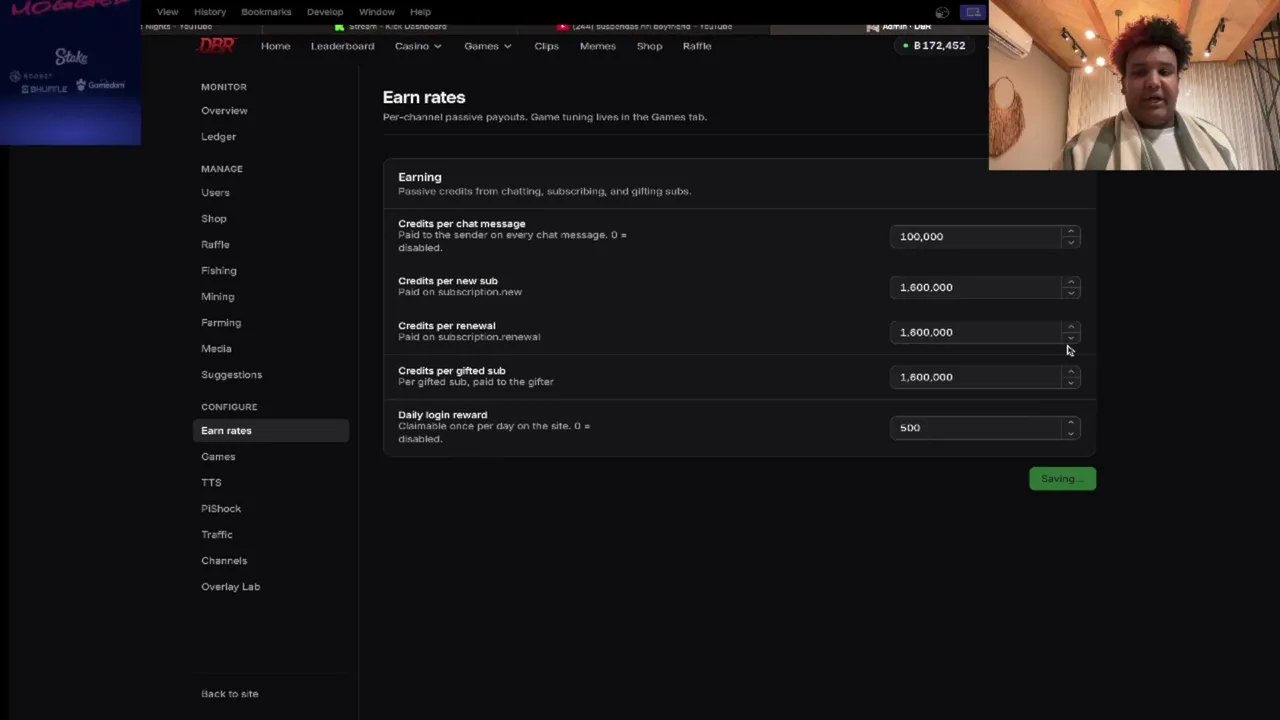Click the Back to site link

pos(229,694)
